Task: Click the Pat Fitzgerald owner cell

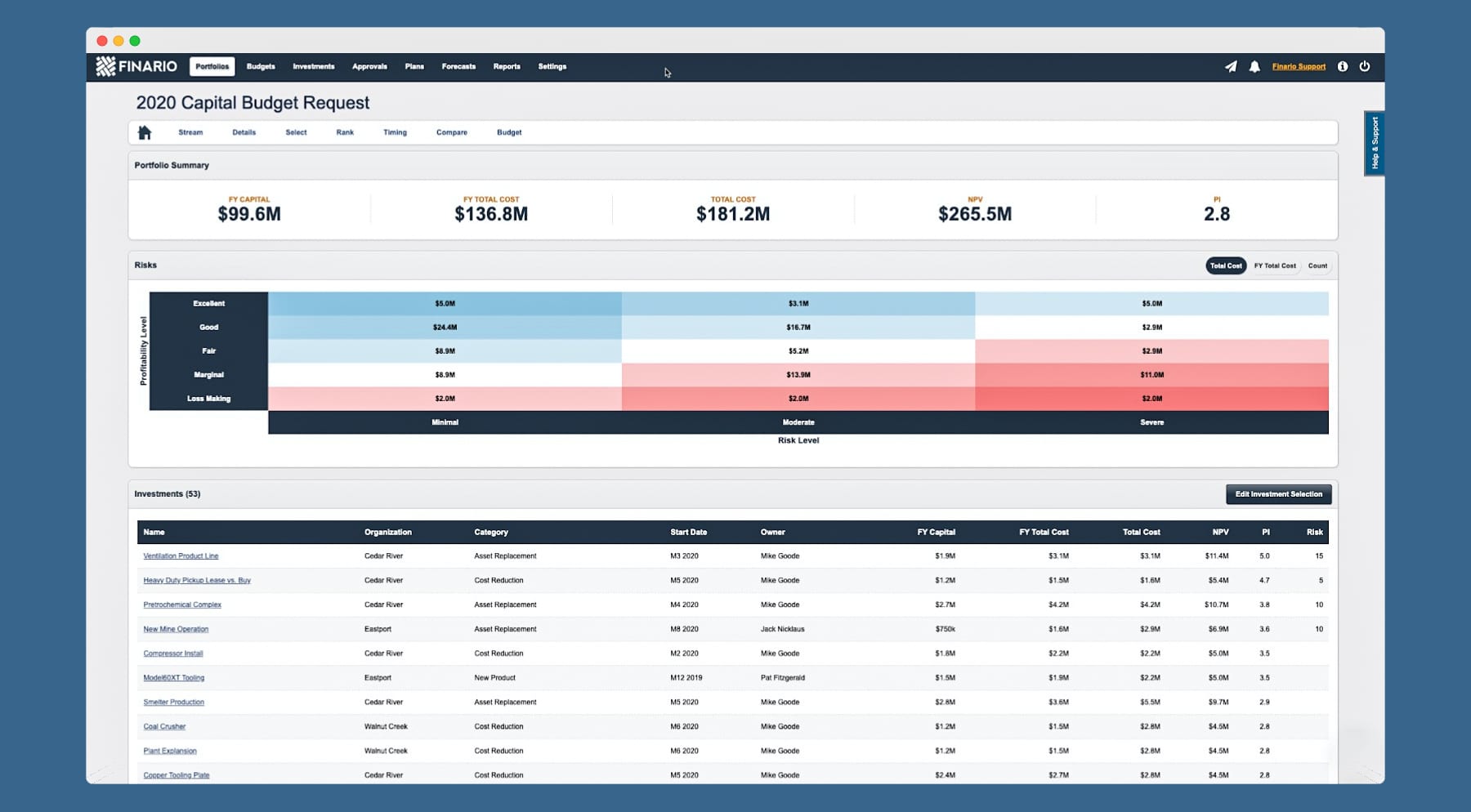Action: pos(783,678)
